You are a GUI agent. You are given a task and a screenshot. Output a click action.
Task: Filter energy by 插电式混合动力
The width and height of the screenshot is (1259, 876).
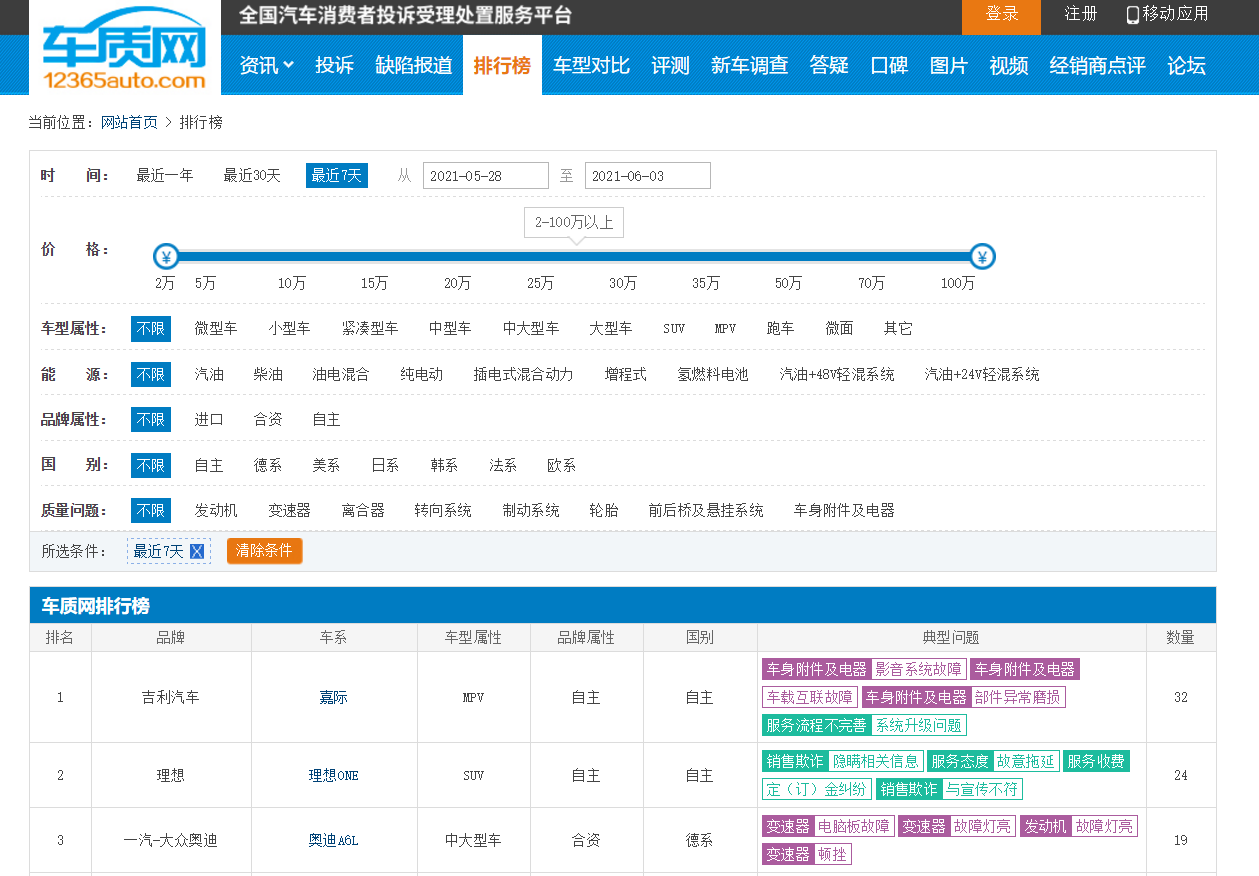pos(524,374)
